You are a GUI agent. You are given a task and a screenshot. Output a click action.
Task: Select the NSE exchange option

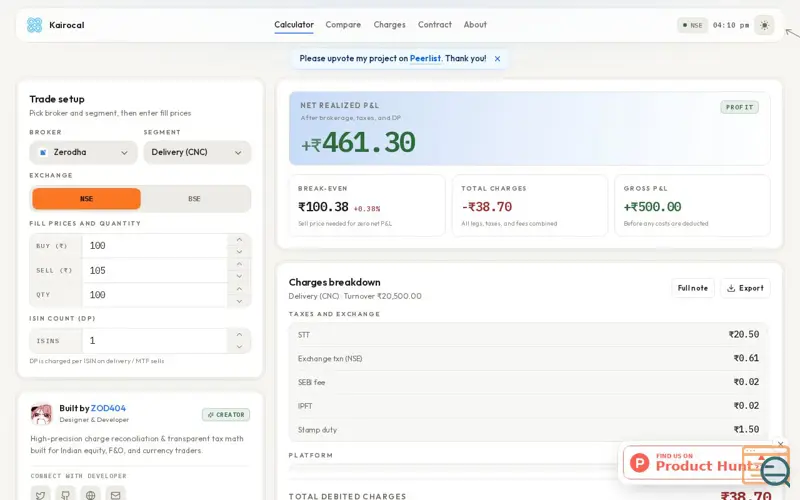point(86,199)
